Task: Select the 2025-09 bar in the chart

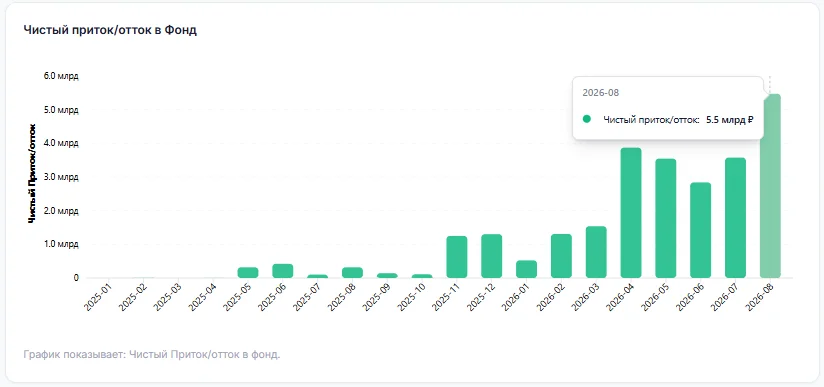Action: [387, 275]
